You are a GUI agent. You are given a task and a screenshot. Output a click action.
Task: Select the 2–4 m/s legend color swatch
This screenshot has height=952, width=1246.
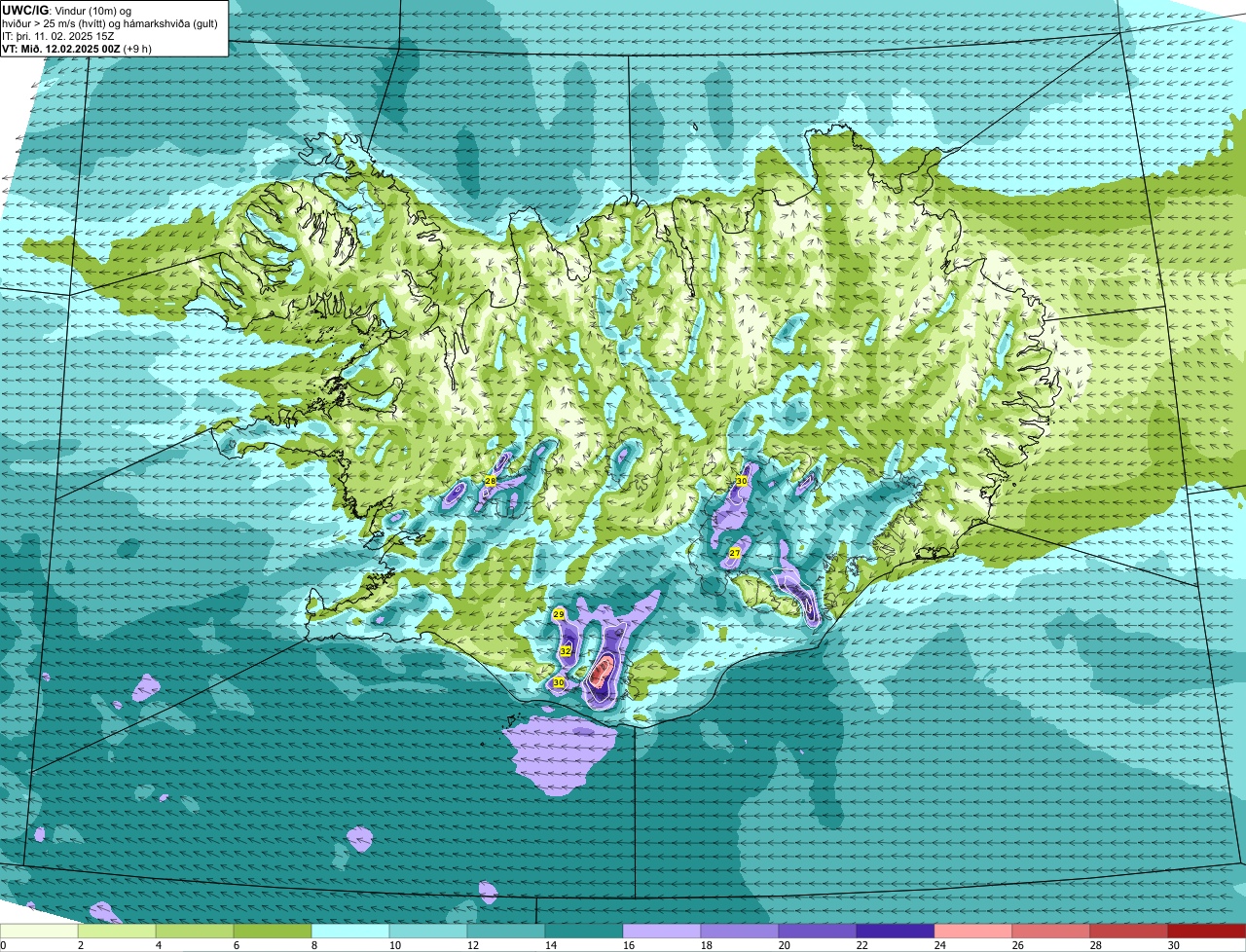tap(117, 932)
